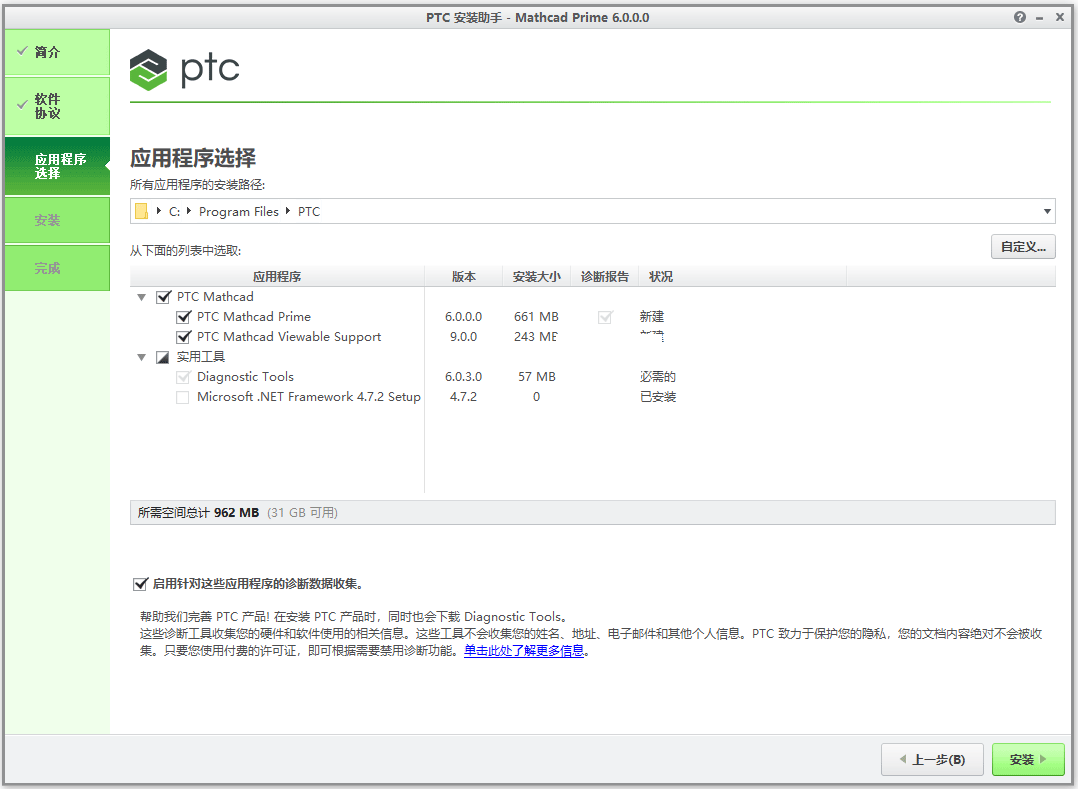Open the install path dropdown arrow
The height and width of the screenshot is (789, 1078).
click(1047, 211)
